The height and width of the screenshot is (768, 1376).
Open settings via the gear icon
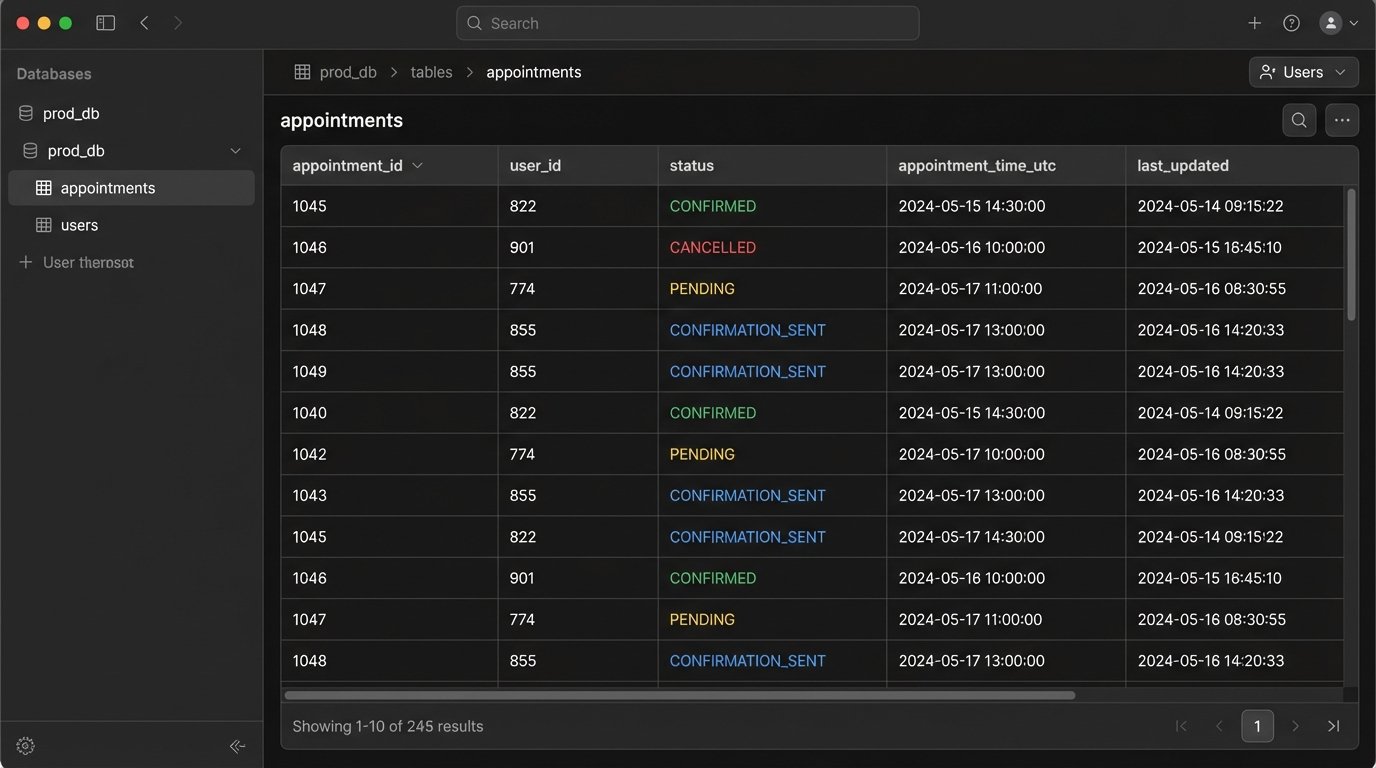(24, 745)
